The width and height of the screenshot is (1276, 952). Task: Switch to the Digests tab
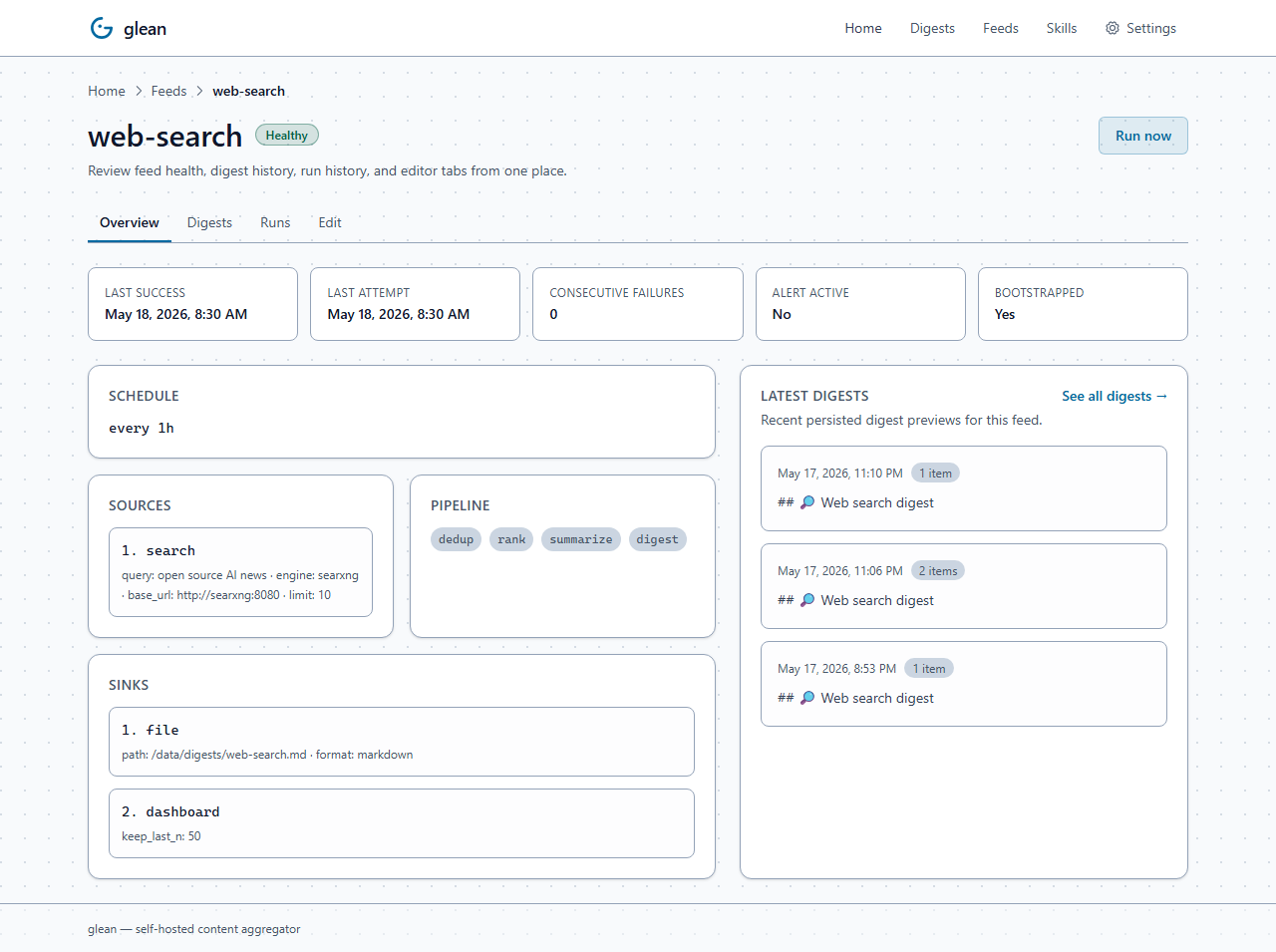pos(209,222)
